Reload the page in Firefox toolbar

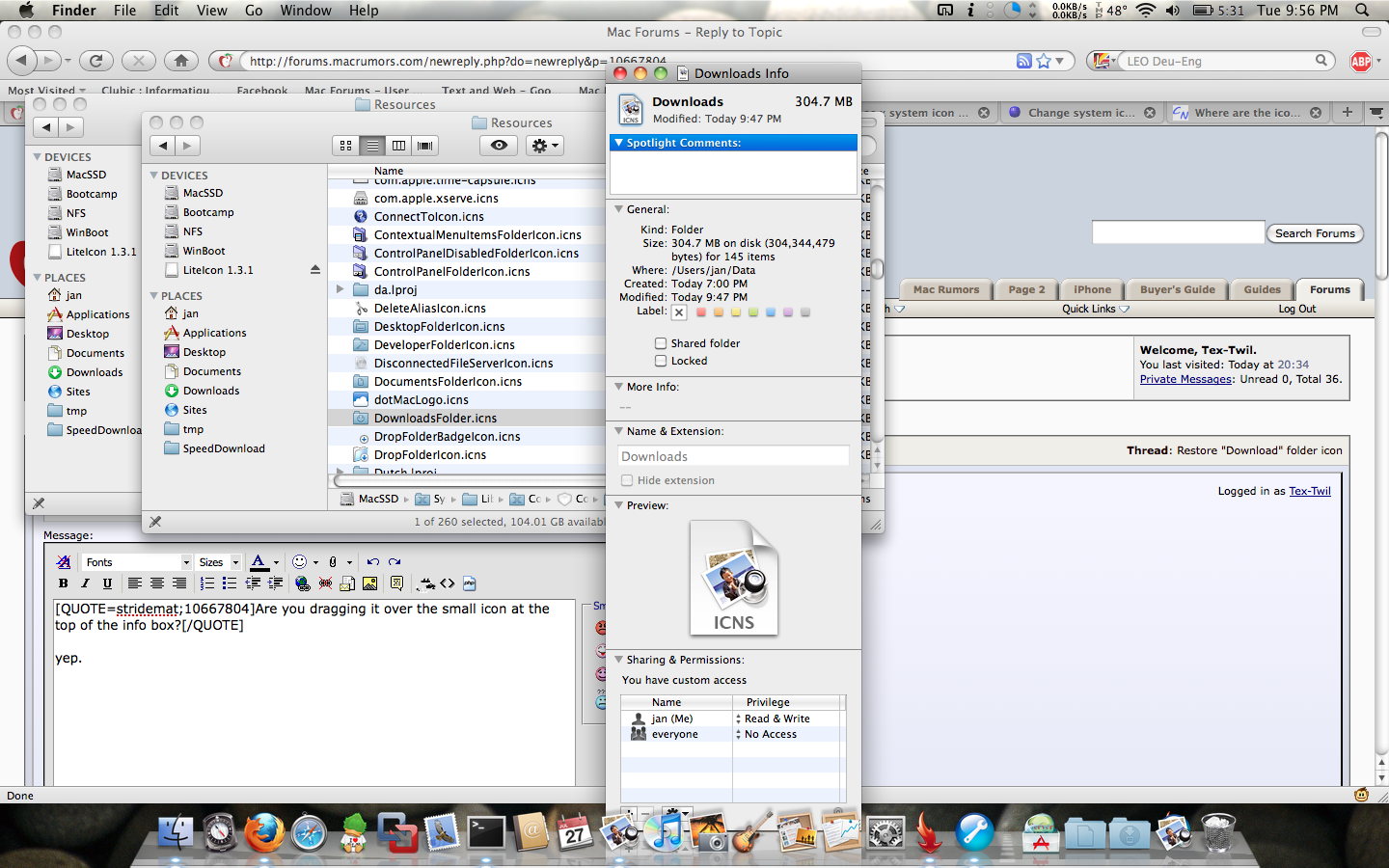[x=95, y=61]
